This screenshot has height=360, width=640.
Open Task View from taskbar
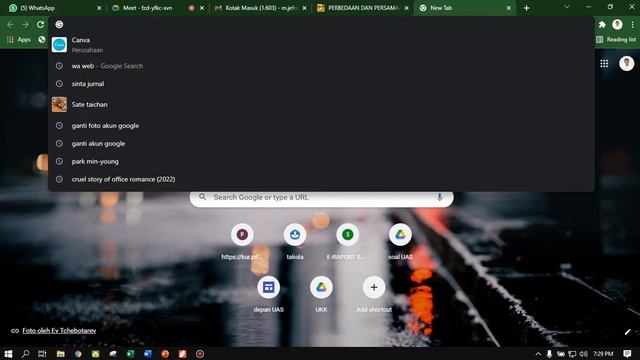(x=42, y=353)
